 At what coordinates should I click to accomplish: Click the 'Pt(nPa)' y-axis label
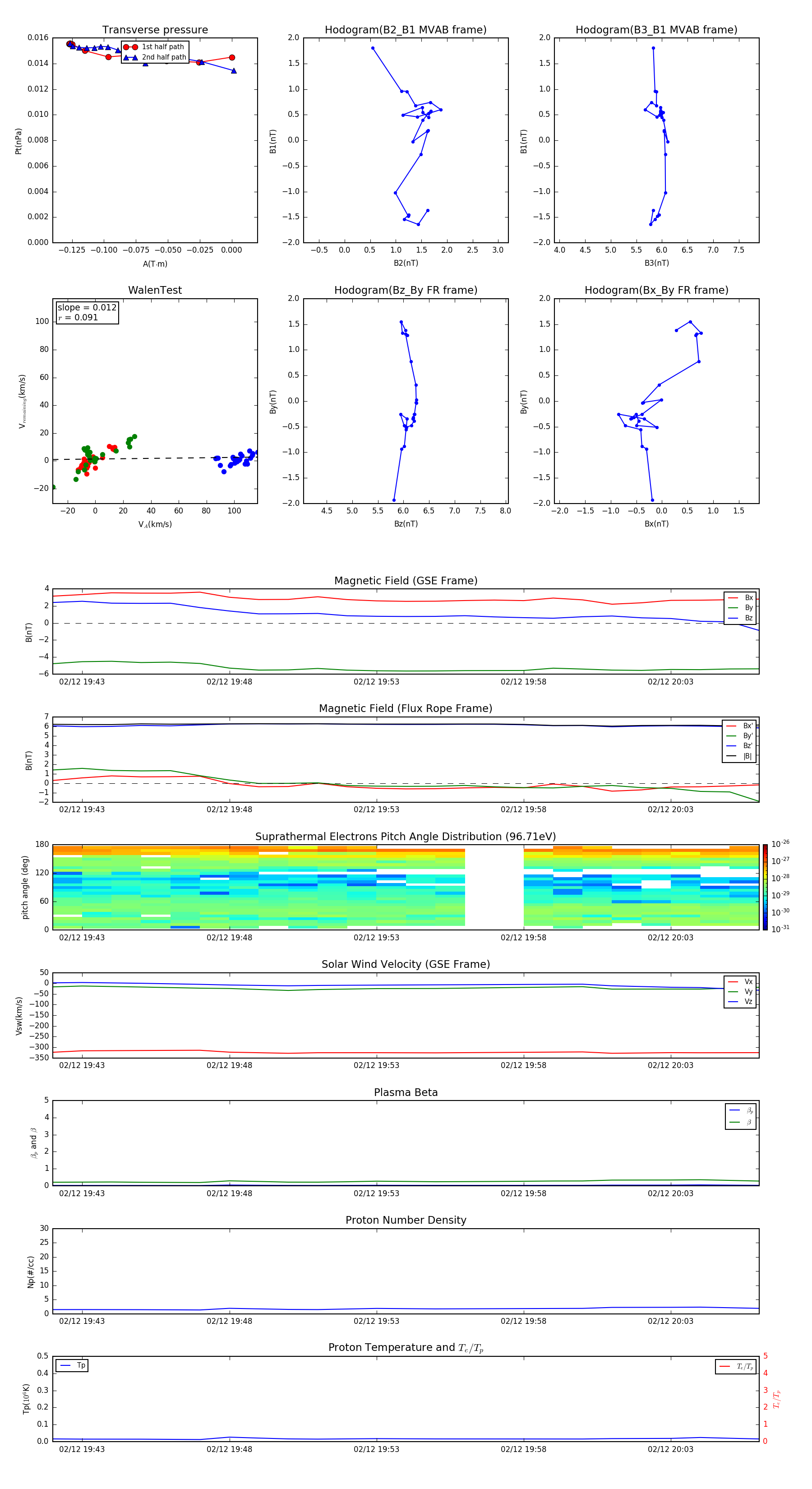coord(18,141)
